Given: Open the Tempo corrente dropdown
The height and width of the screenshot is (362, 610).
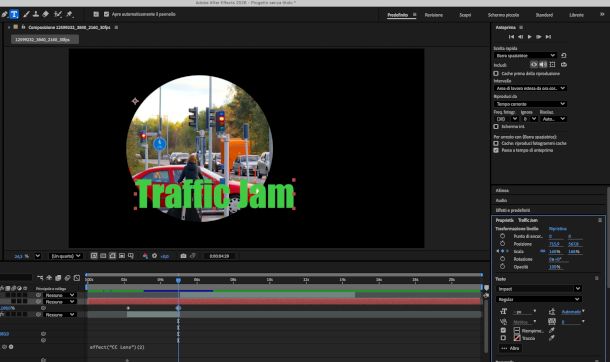Looking at the screenshot, I should point(530,104).
